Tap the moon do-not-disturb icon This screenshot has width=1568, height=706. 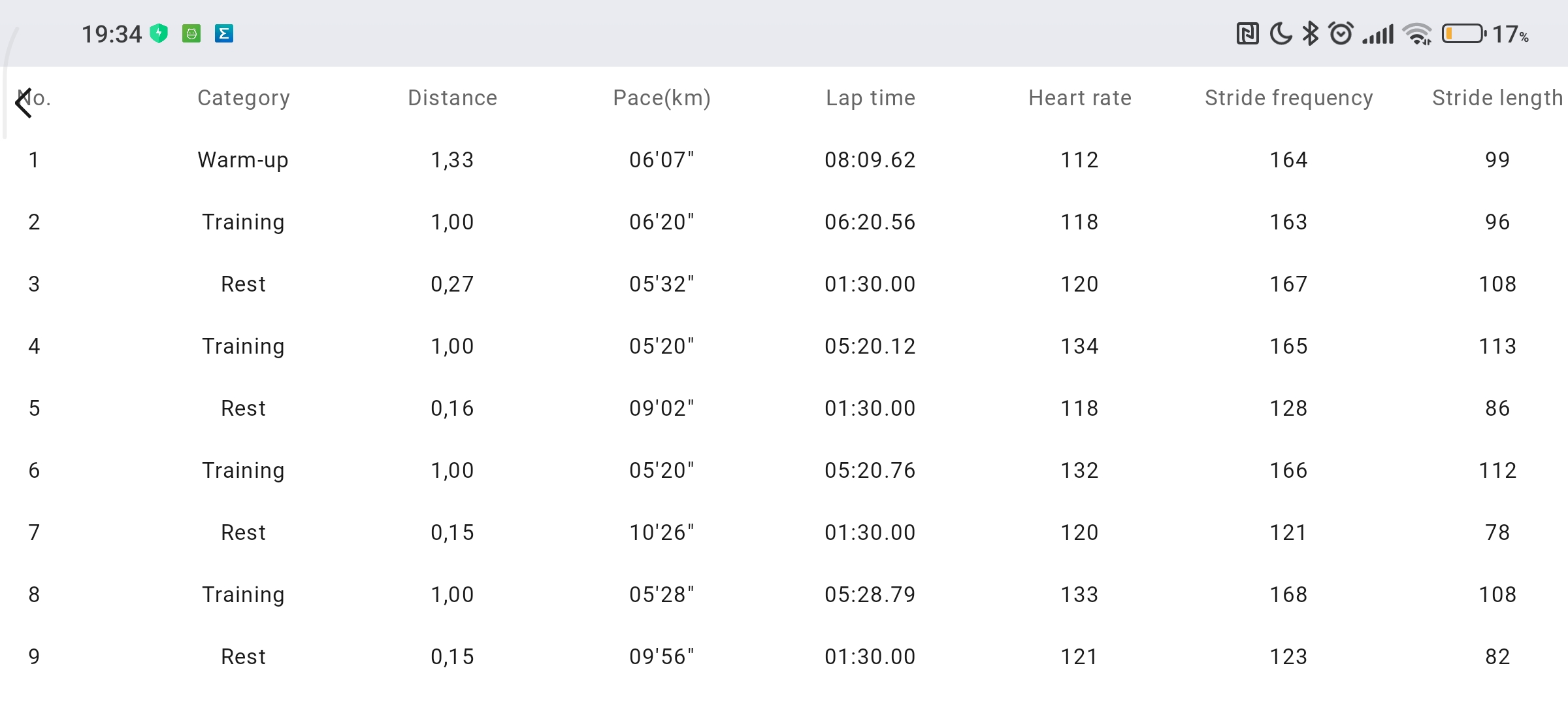(1281, 33)
